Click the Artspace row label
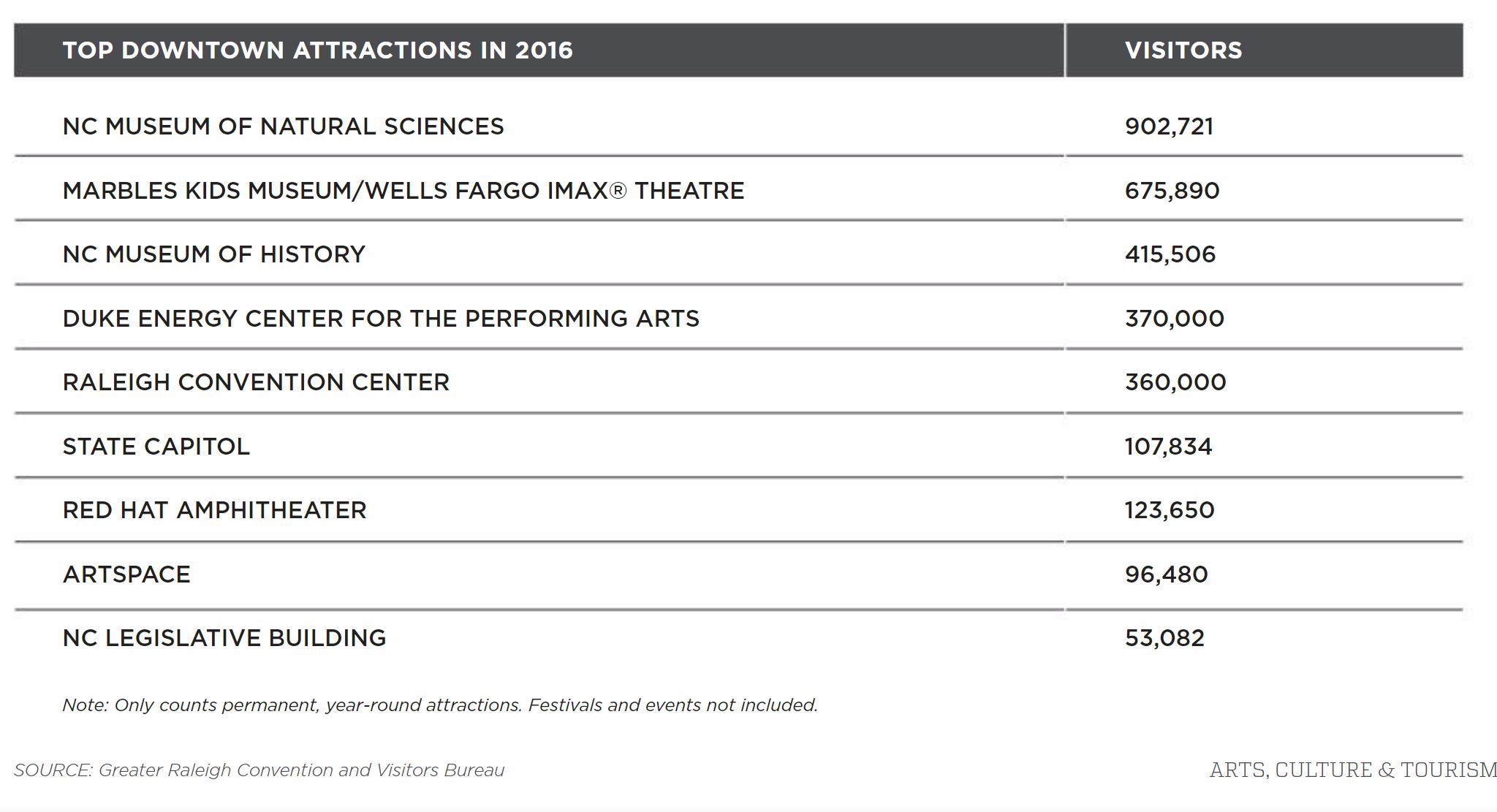The height and width of the screenshot is (812, 1497). 126,574
